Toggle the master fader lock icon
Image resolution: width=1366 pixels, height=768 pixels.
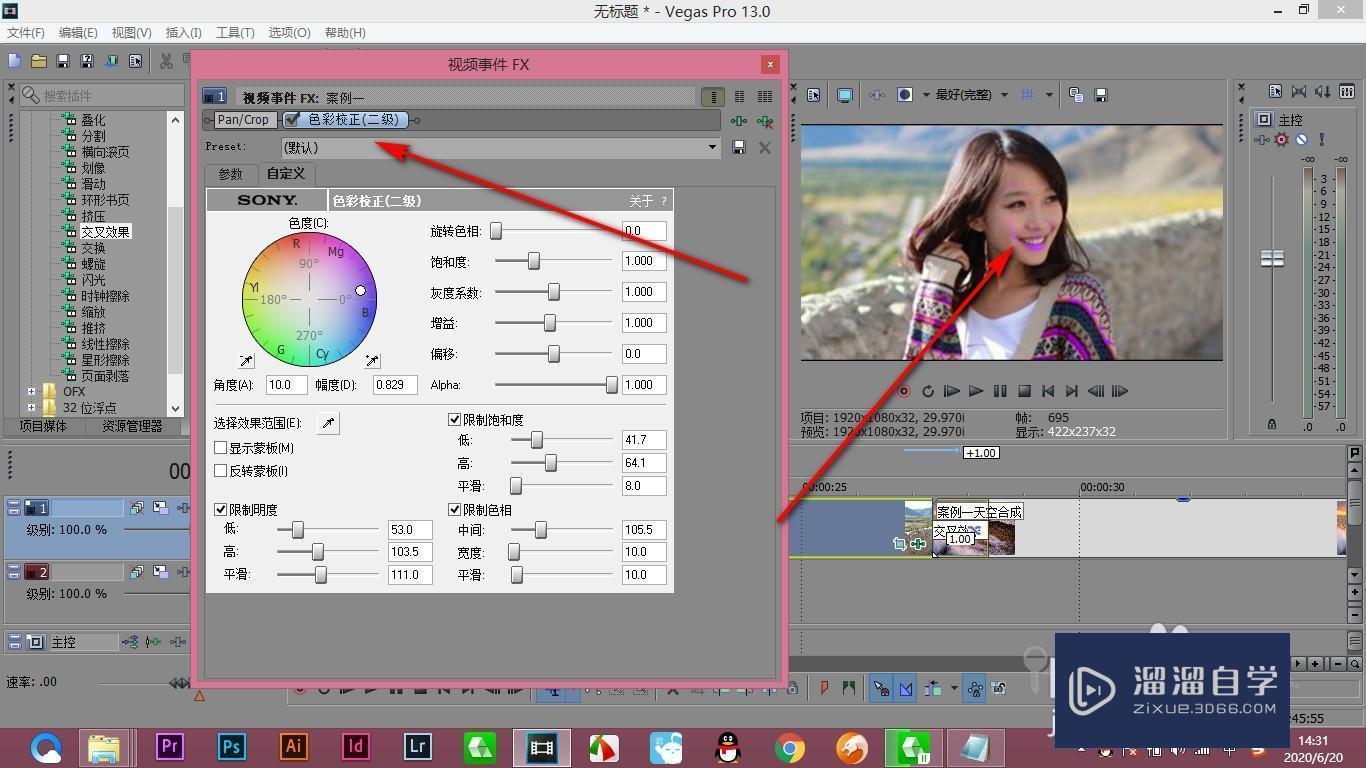pyautogui.click(x=1272, y=424)
